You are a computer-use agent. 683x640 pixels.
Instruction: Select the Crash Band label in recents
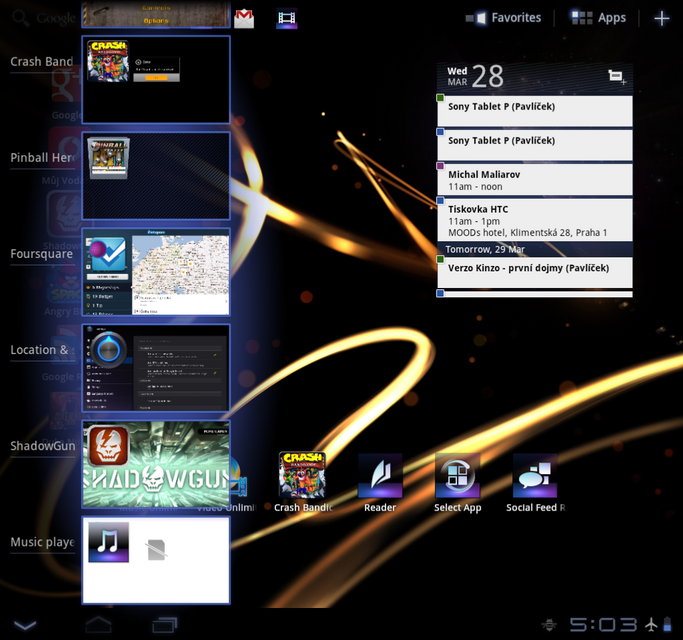[x=42, y=62]
